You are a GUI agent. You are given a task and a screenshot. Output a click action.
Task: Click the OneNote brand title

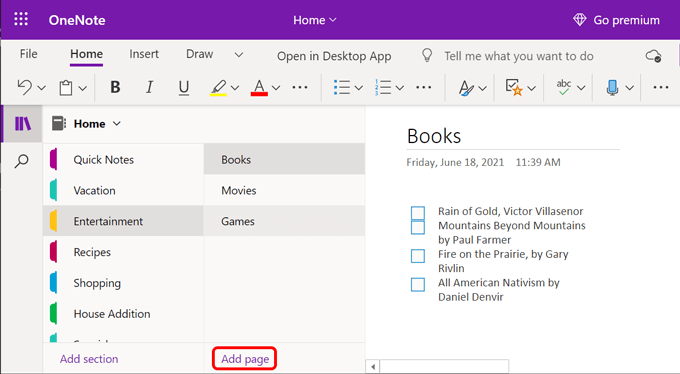(x=77, y=20)
